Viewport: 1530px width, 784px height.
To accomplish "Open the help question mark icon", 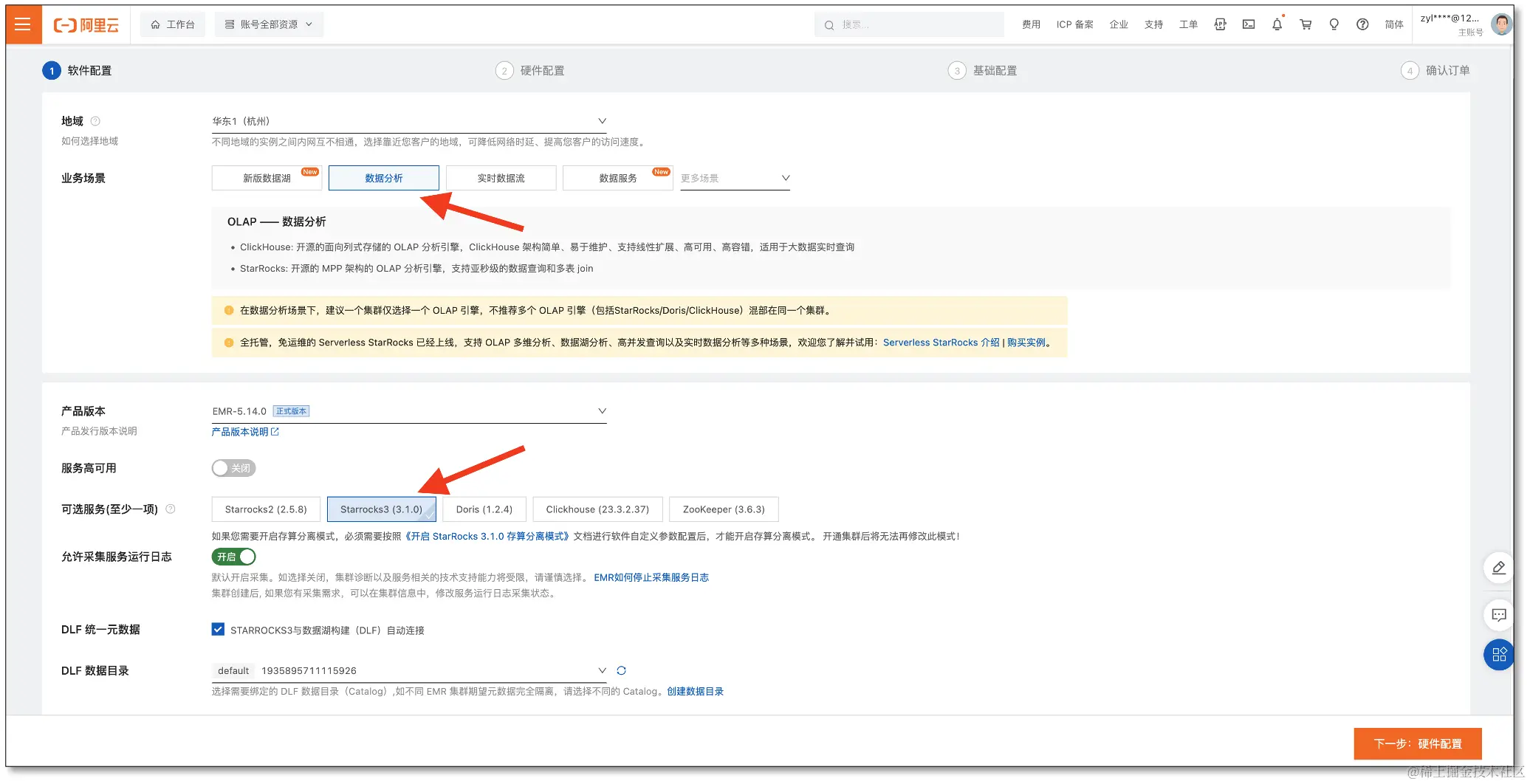I will point(1362,24).
